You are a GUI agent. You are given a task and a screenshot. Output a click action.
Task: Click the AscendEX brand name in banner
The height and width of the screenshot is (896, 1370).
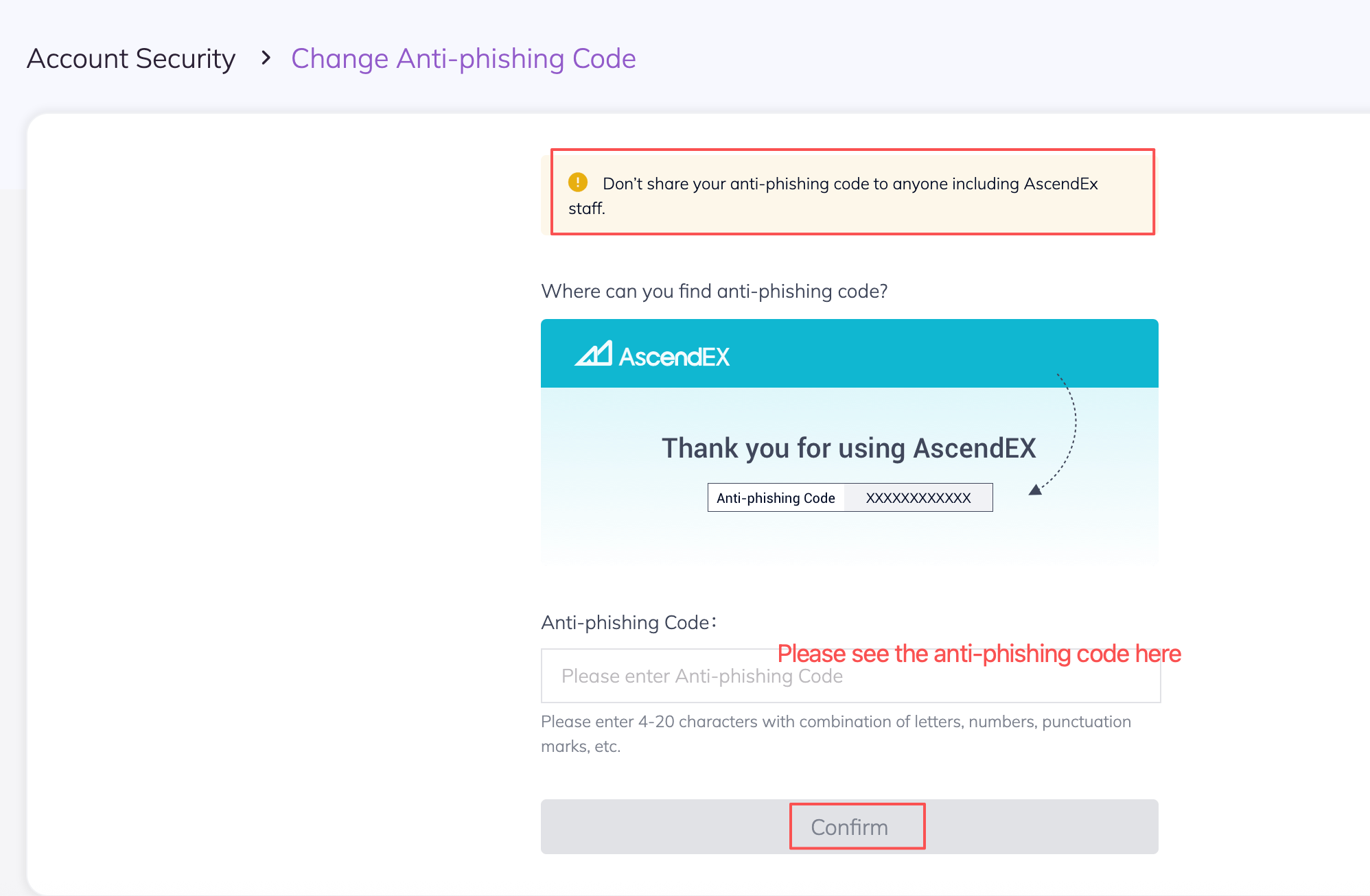tap(674, 357)
